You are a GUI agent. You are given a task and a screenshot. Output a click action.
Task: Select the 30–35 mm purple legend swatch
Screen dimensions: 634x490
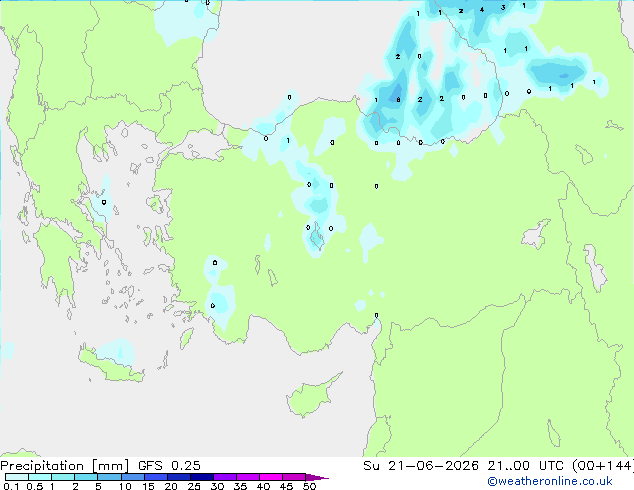224,477
